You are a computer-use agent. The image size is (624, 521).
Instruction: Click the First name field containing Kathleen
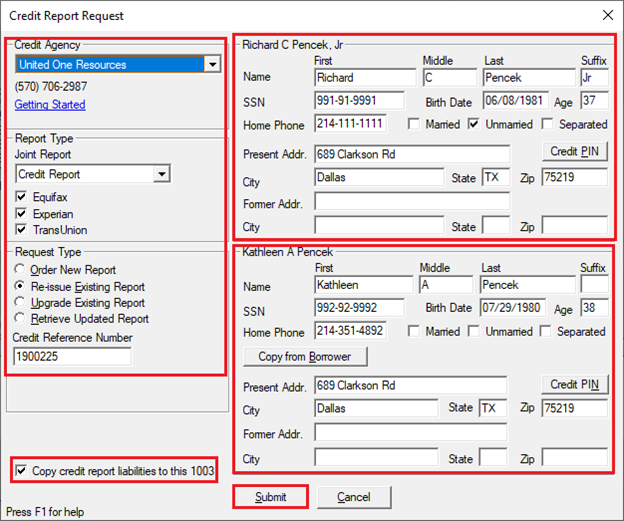364,285
